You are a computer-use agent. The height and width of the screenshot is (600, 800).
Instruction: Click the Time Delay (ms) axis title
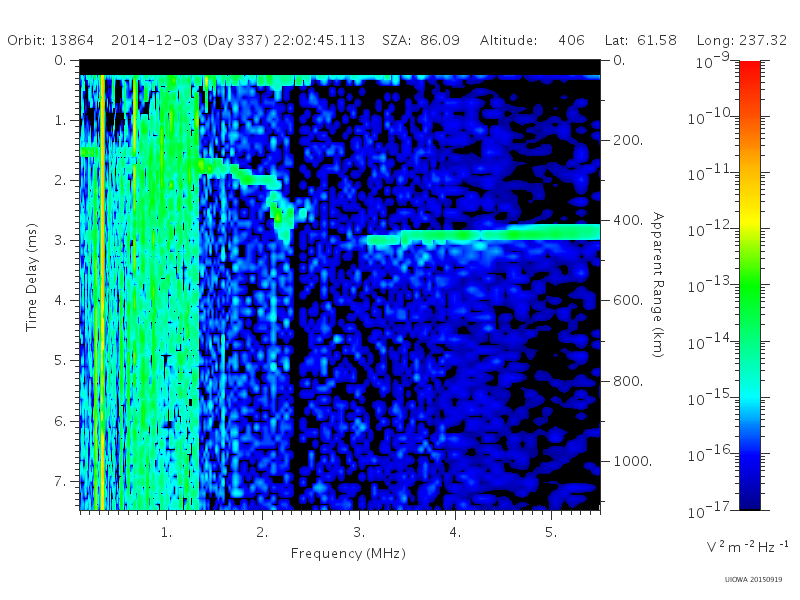click(x=32, y=277)
